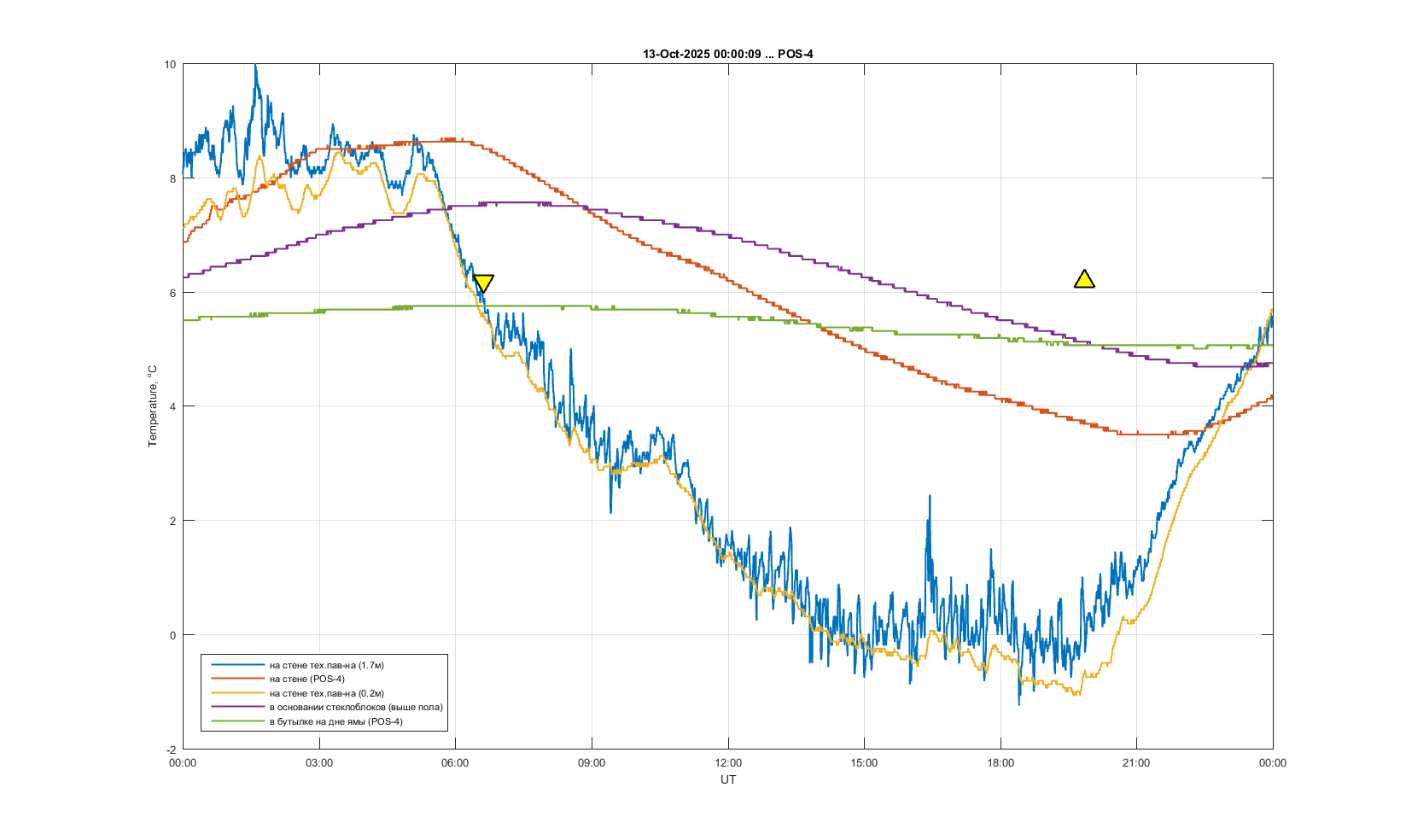Click the '06:00' x-axis tick label
Screen dimensions: 1406x840
pos(455,763)
